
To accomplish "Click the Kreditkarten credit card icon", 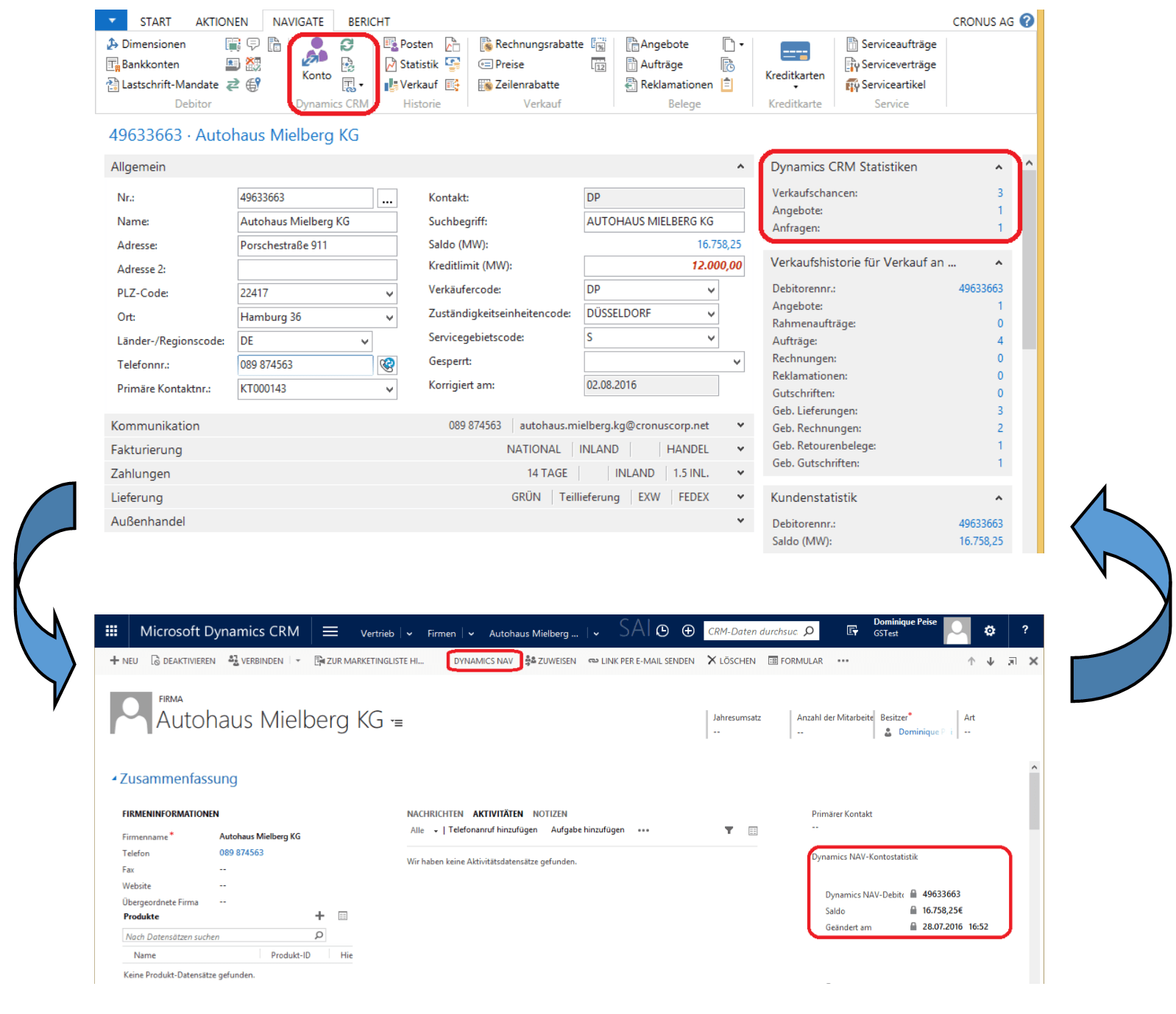I will point(795,52).
